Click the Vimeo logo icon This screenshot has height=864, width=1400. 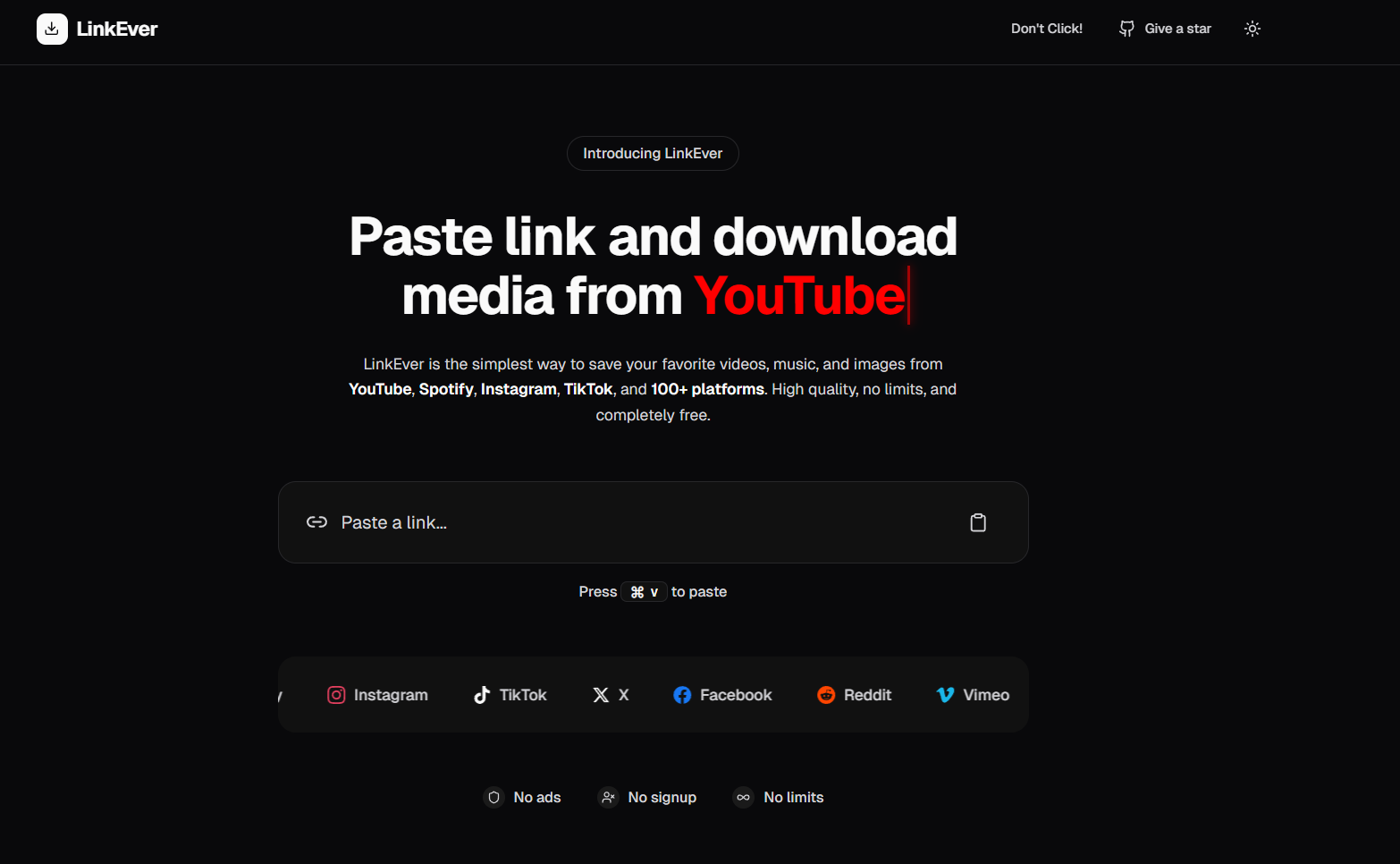[x=945, y=695]
